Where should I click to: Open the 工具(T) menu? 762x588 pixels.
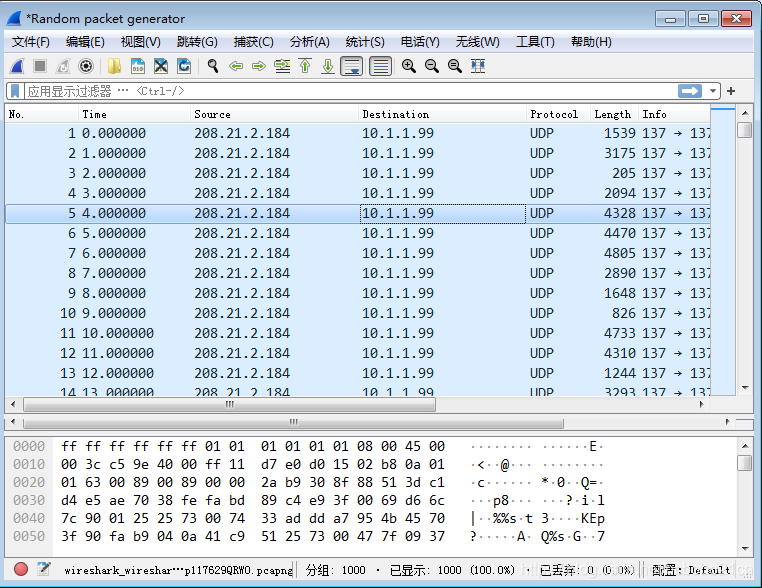point(535,42)
